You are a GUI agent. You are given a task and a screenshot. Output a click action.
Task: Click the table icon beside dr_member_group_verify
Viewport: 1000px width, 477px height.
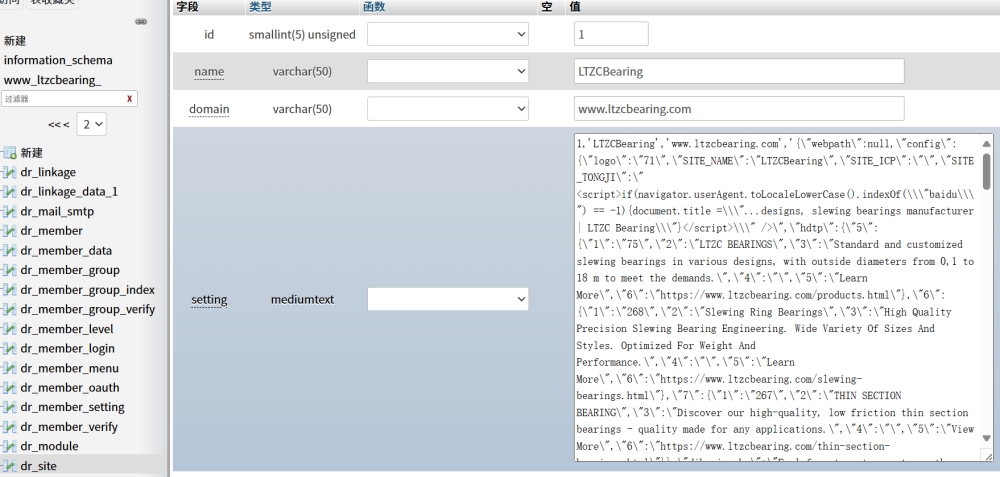click(x=9, y=309)
